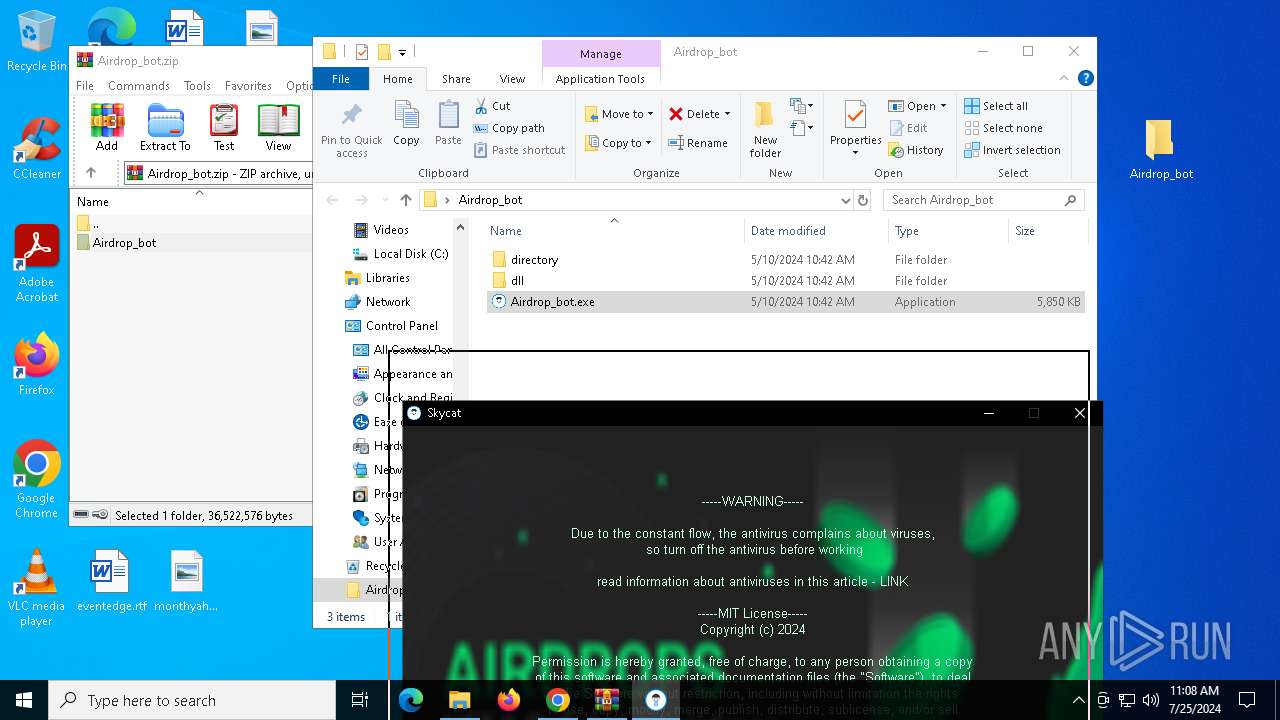Viewport: 1280px width, 720px height.
Task: Click the Paste icon in Explorer ribbon
Action: (448, 124)
